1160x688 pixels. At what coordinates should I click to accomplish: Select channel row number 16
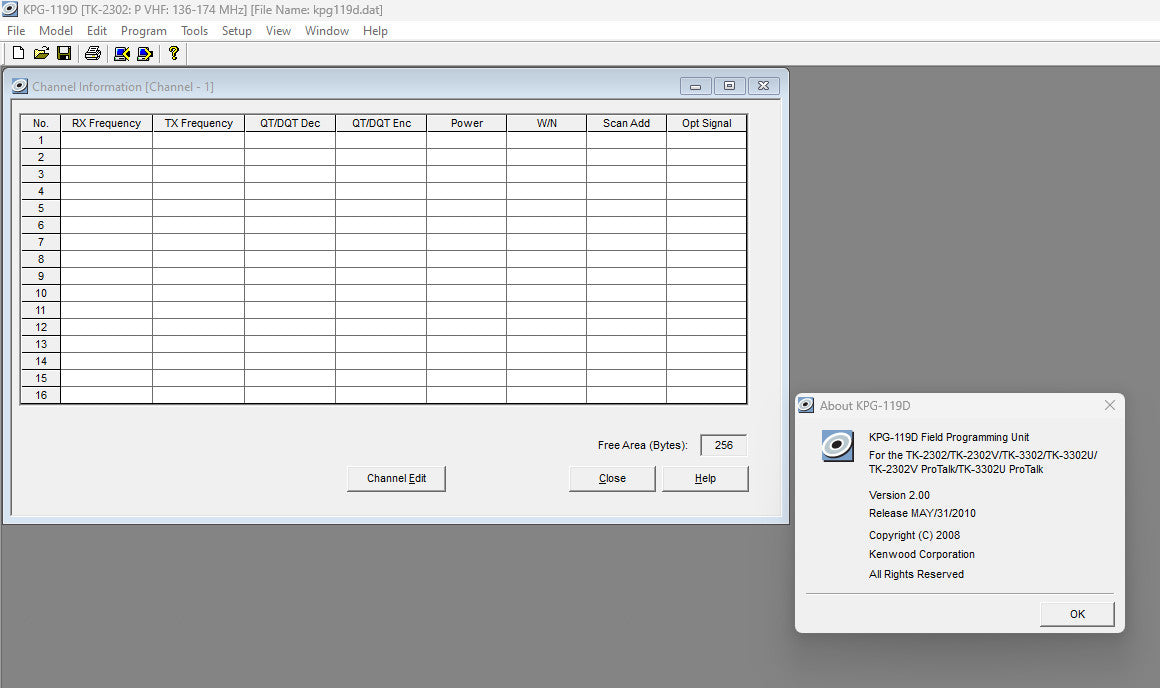click(41, 395)
